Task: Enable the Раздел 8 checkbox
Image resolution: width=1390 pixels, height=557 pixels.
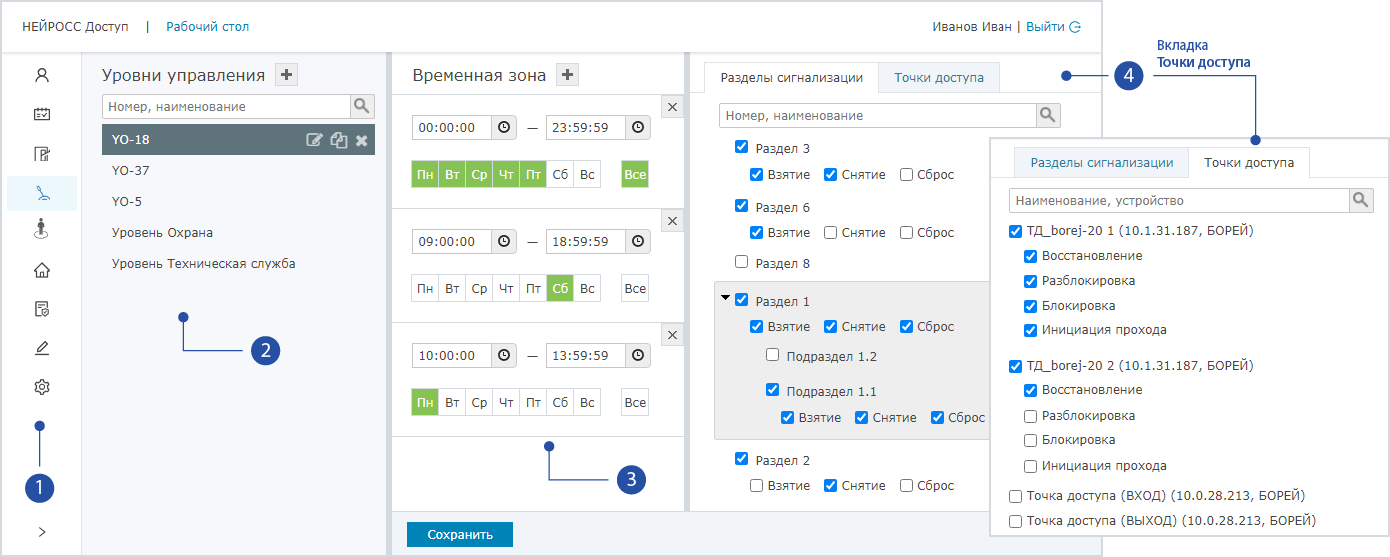Action: click(x=741, y=262)
